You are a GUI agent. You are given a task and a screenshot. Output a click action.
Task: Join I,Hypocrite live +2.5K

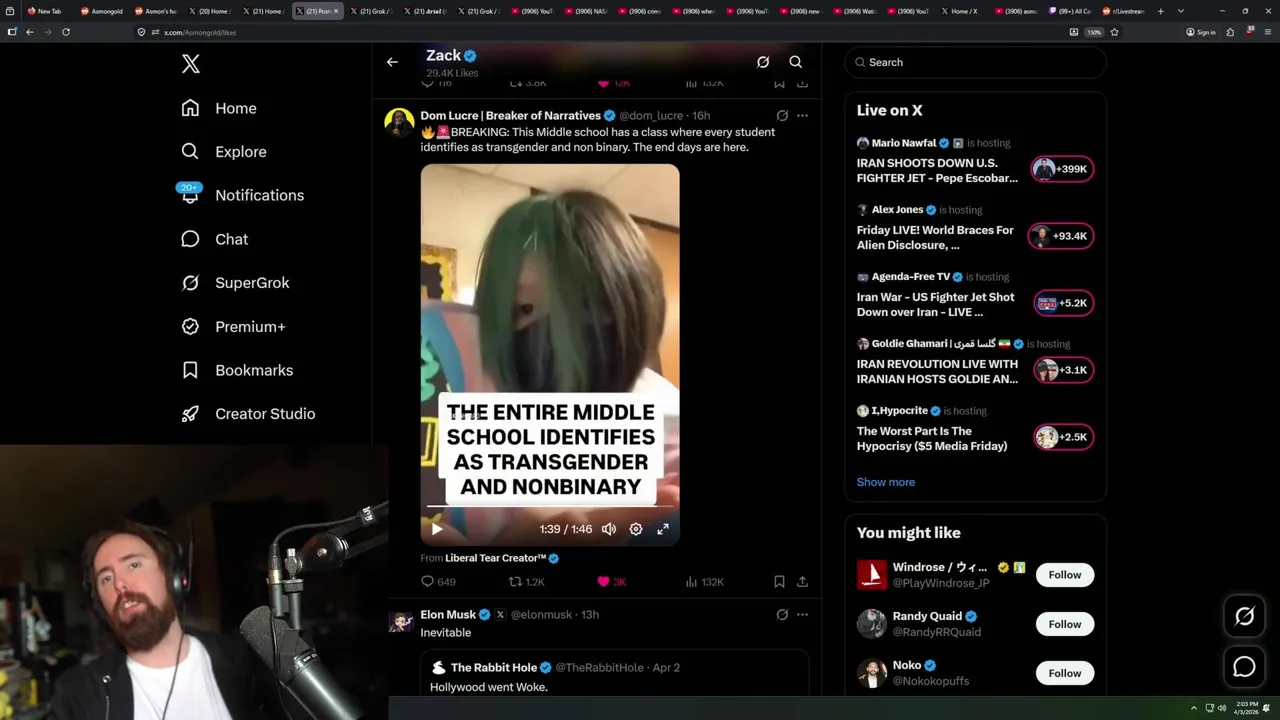[1063, 437]
